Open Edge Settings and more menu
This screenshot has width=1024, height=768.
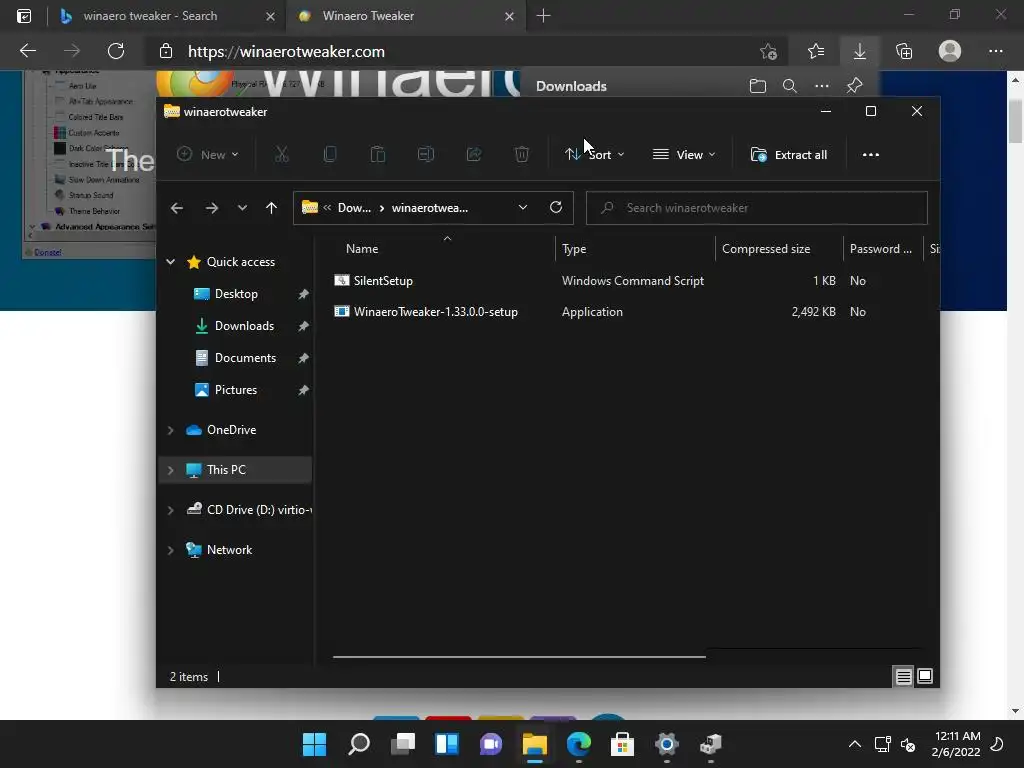coord(995,51)
